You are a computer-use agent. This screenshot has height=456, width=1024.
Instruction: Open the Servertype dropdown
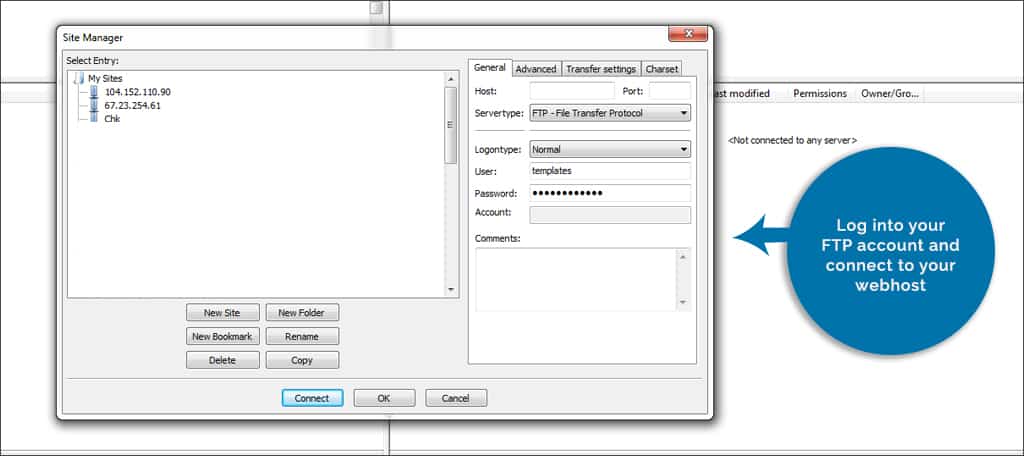610,113
